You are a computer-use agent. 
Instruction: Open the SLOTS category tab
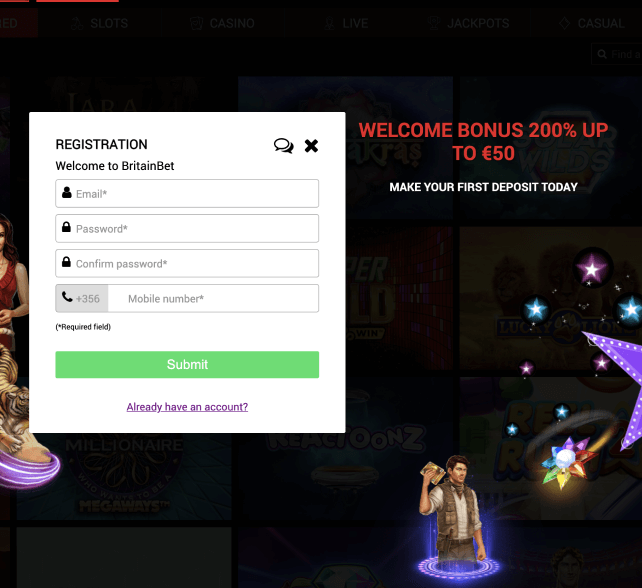pyautogui.click(x=100, y=23)
